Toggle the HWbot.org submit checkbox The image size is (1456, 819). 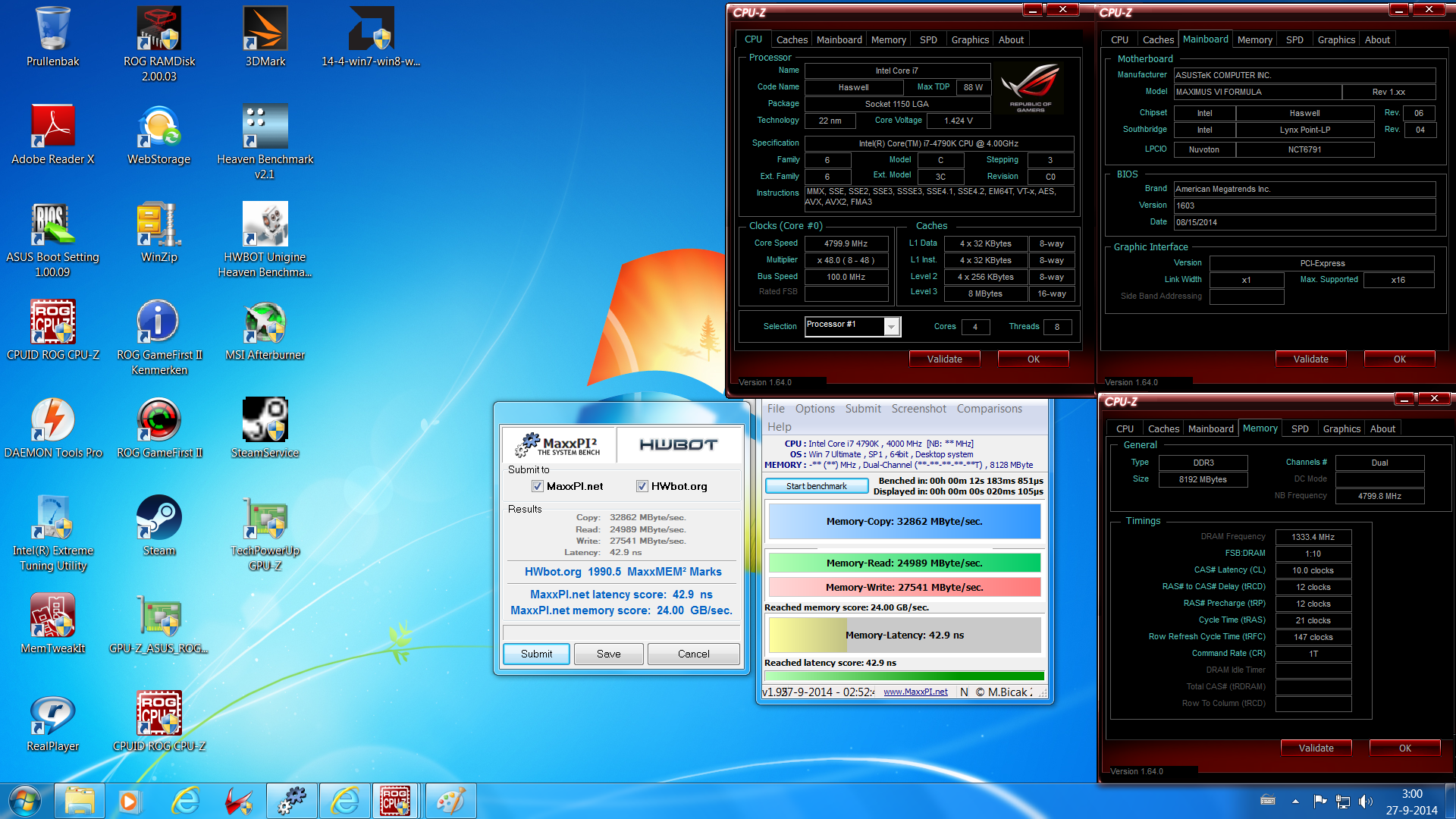642,486
